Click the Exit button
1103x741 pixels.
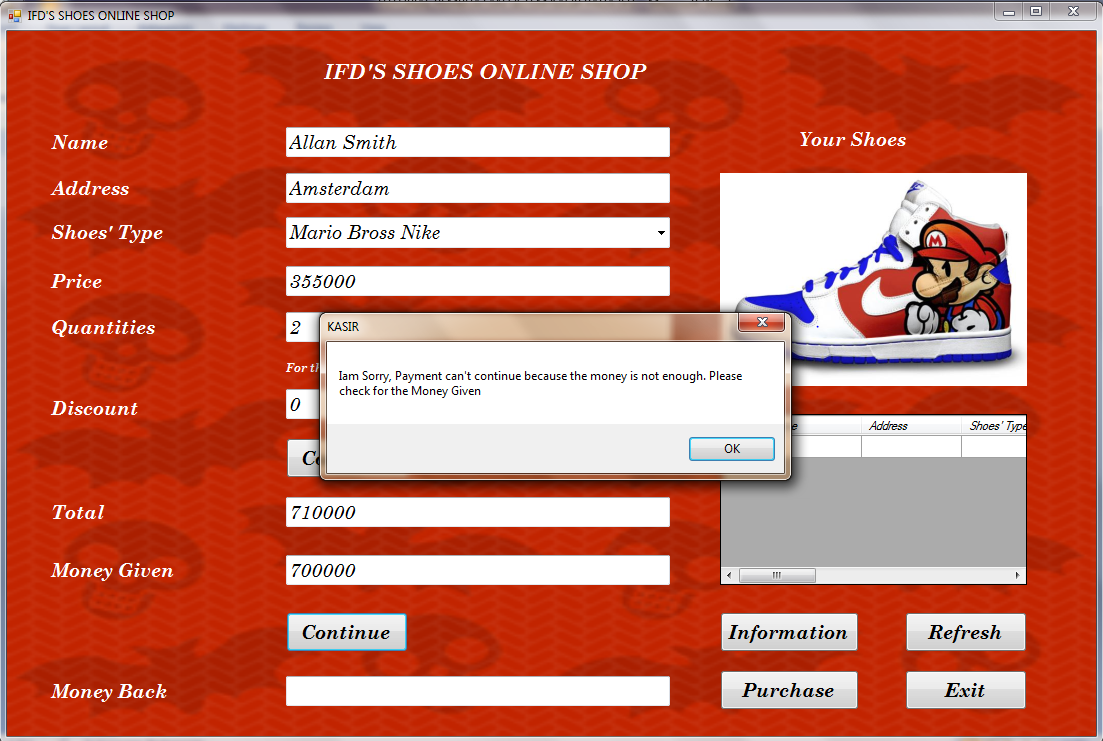coord(965,690)
